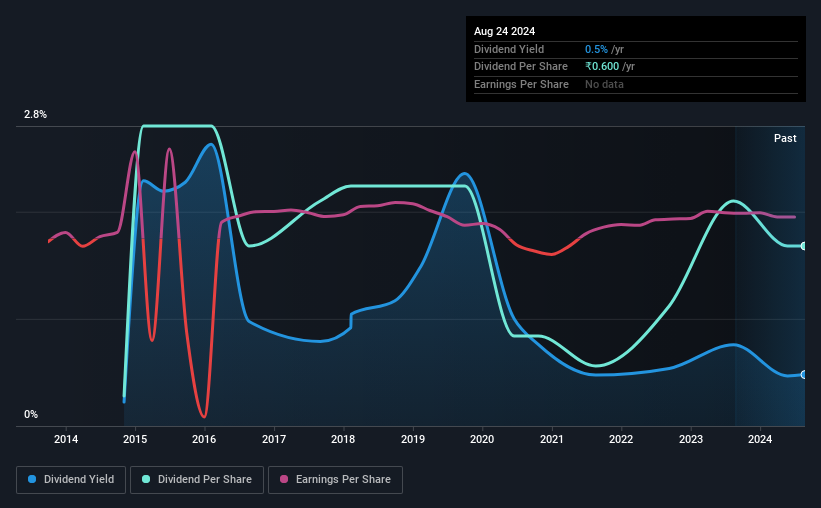This screenshot has height=508, width=821.
Task: Click the 2016 x-axis label
Action: pyautogui.click(x=204, y=439)
